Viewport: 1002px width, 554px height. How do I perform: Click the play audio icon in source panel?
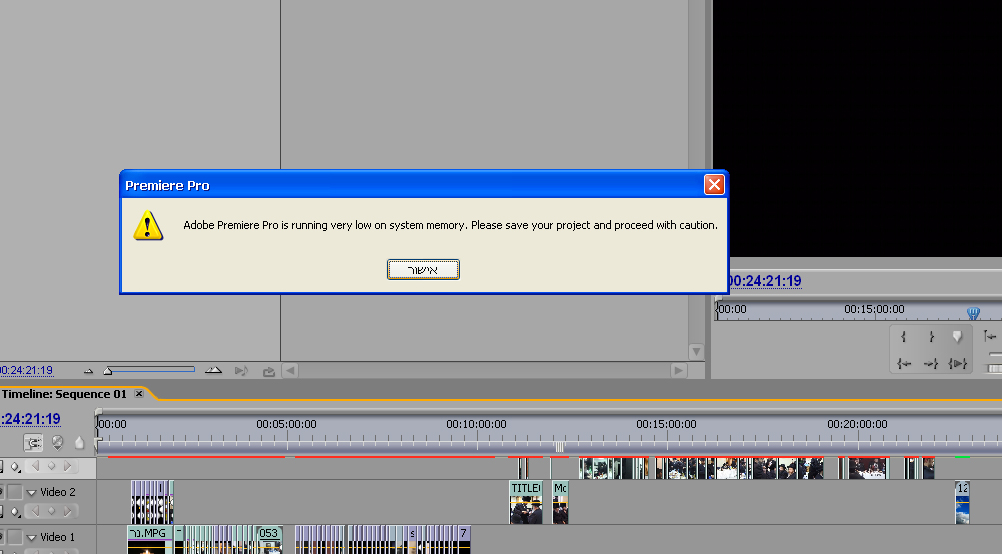click(x=241, y=371)
